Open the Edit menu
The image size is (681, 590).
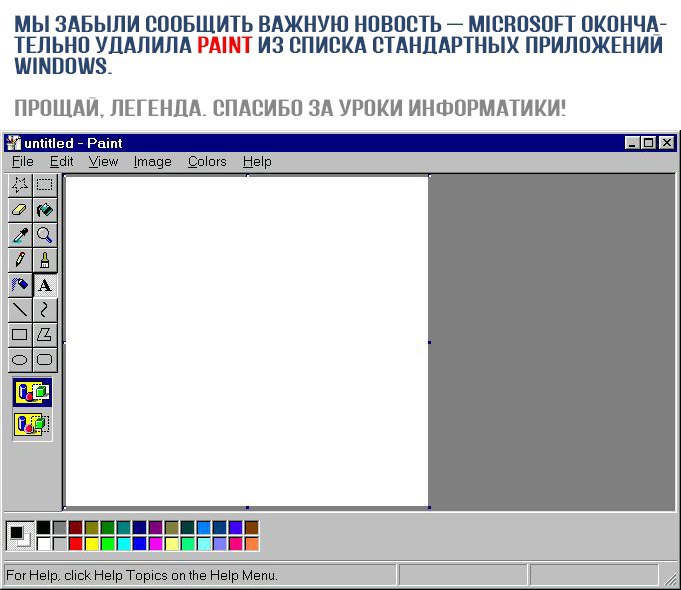pyautogui.click(x=61, y=162)
